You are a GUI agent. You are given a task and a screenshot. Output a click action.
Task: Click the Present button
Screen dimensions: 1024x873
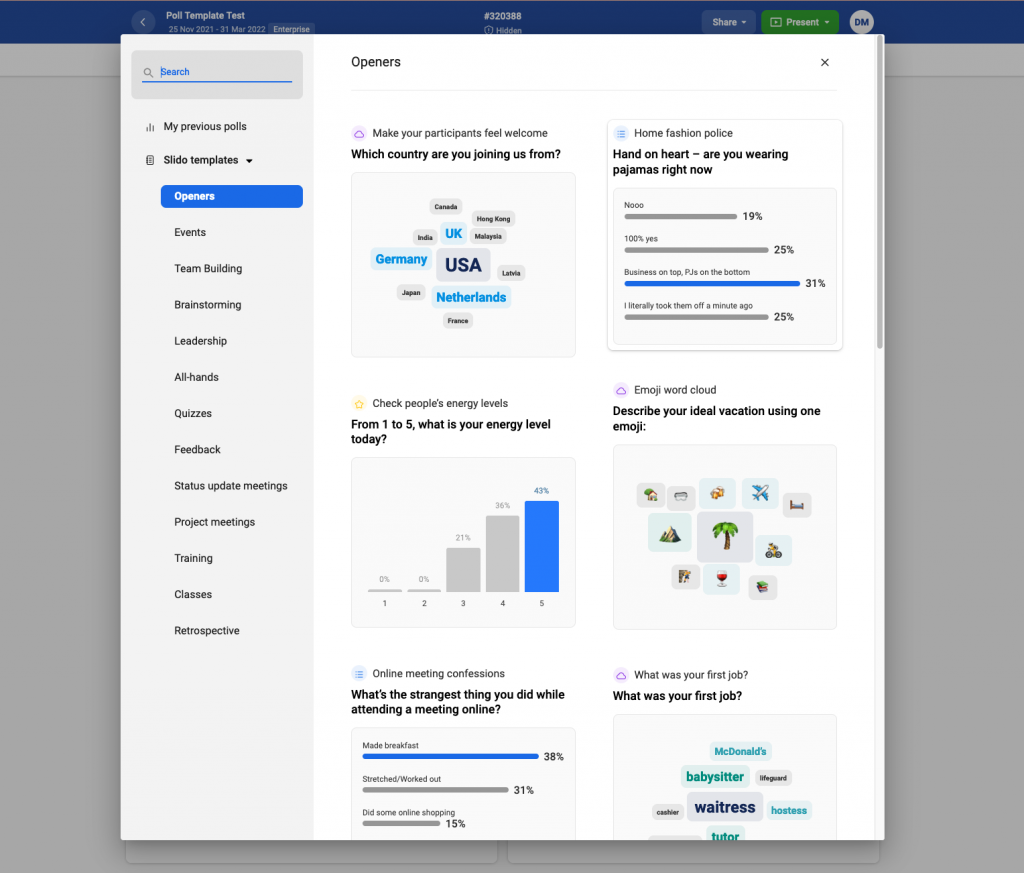pyautogui.click(x=799, y=21)
